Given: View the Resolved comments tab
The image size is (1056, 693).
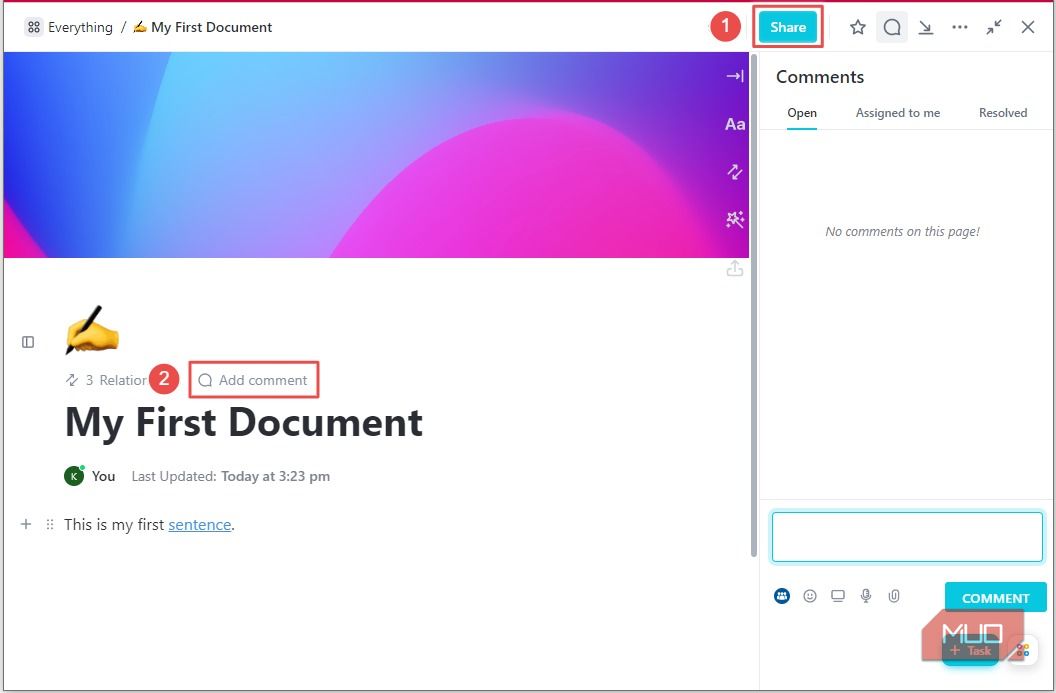Looking at the screenshot, I should (x=1003, y=113).
